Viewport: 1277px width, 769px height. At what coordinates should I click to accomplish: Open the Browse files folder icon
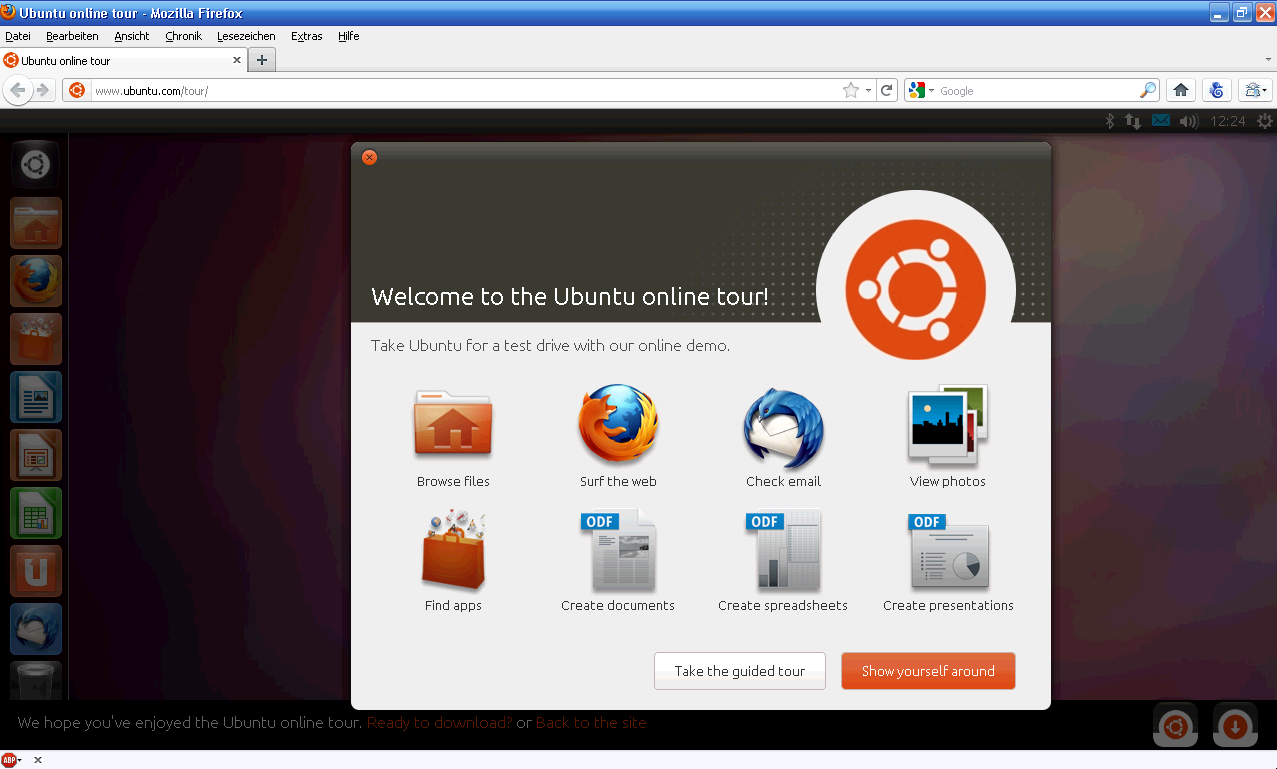tap(453, 425)
